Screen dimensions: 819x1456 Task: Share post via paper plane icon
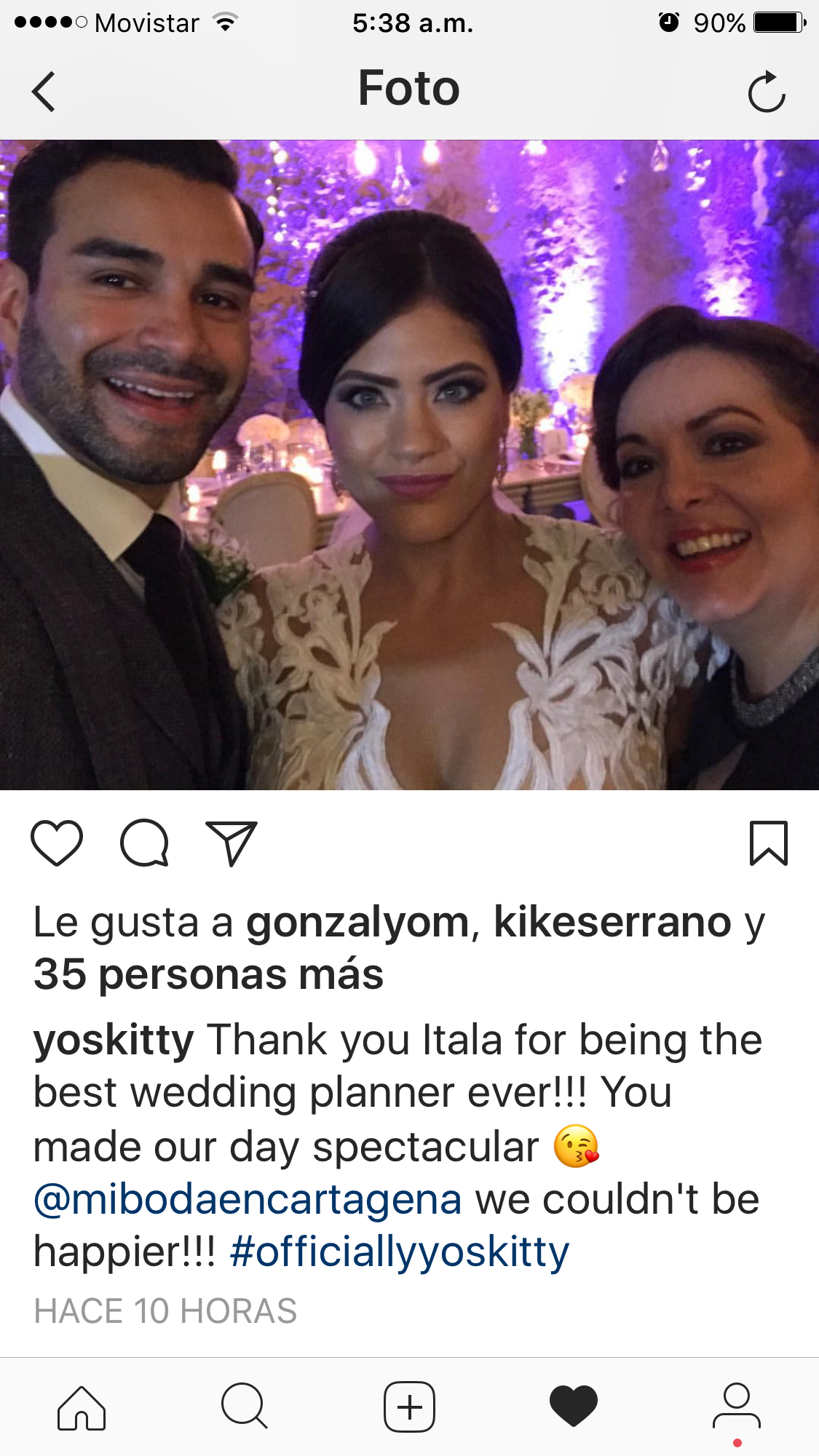coord(232,843)
